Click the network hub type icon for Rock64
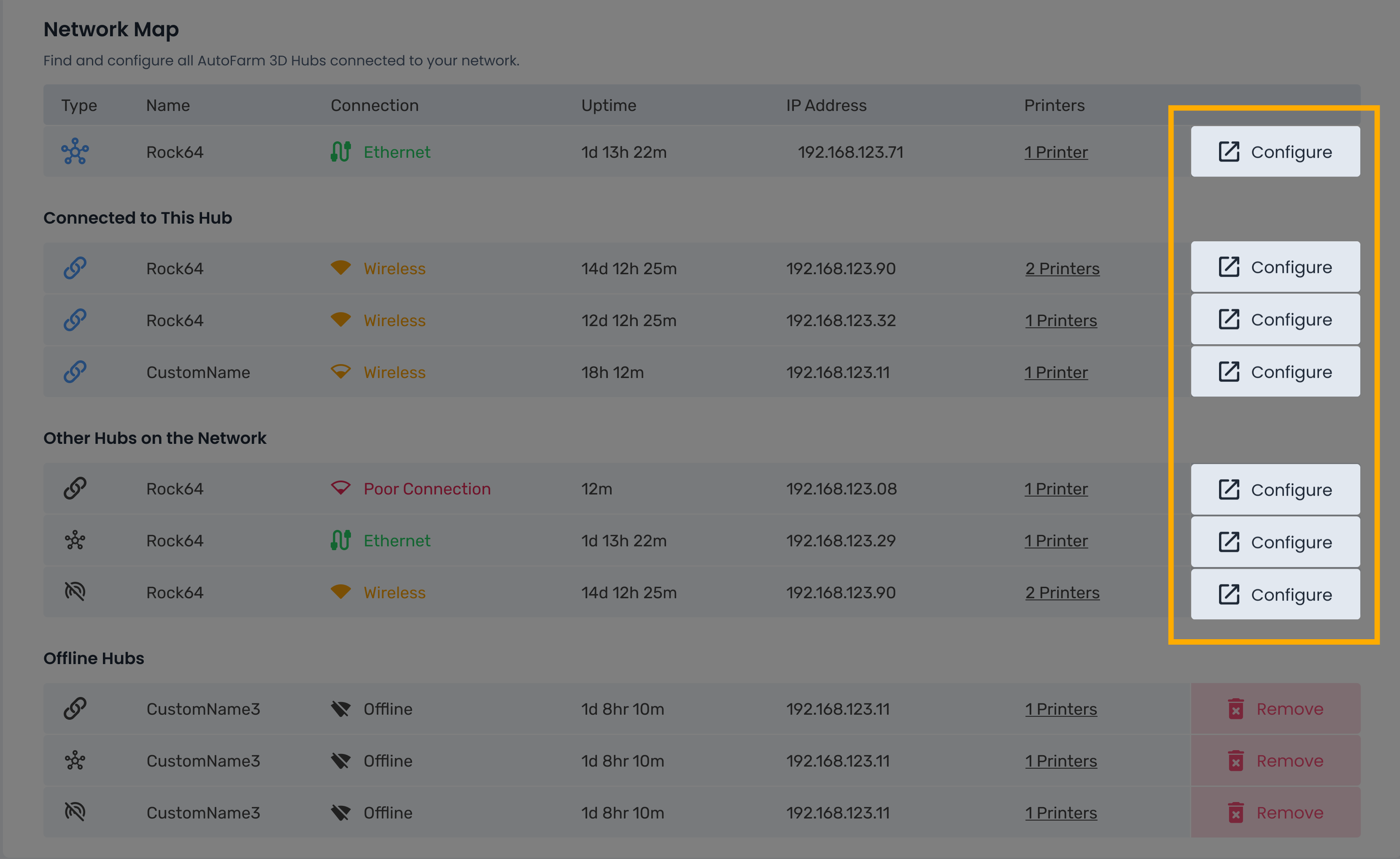 tap(75, 152)
